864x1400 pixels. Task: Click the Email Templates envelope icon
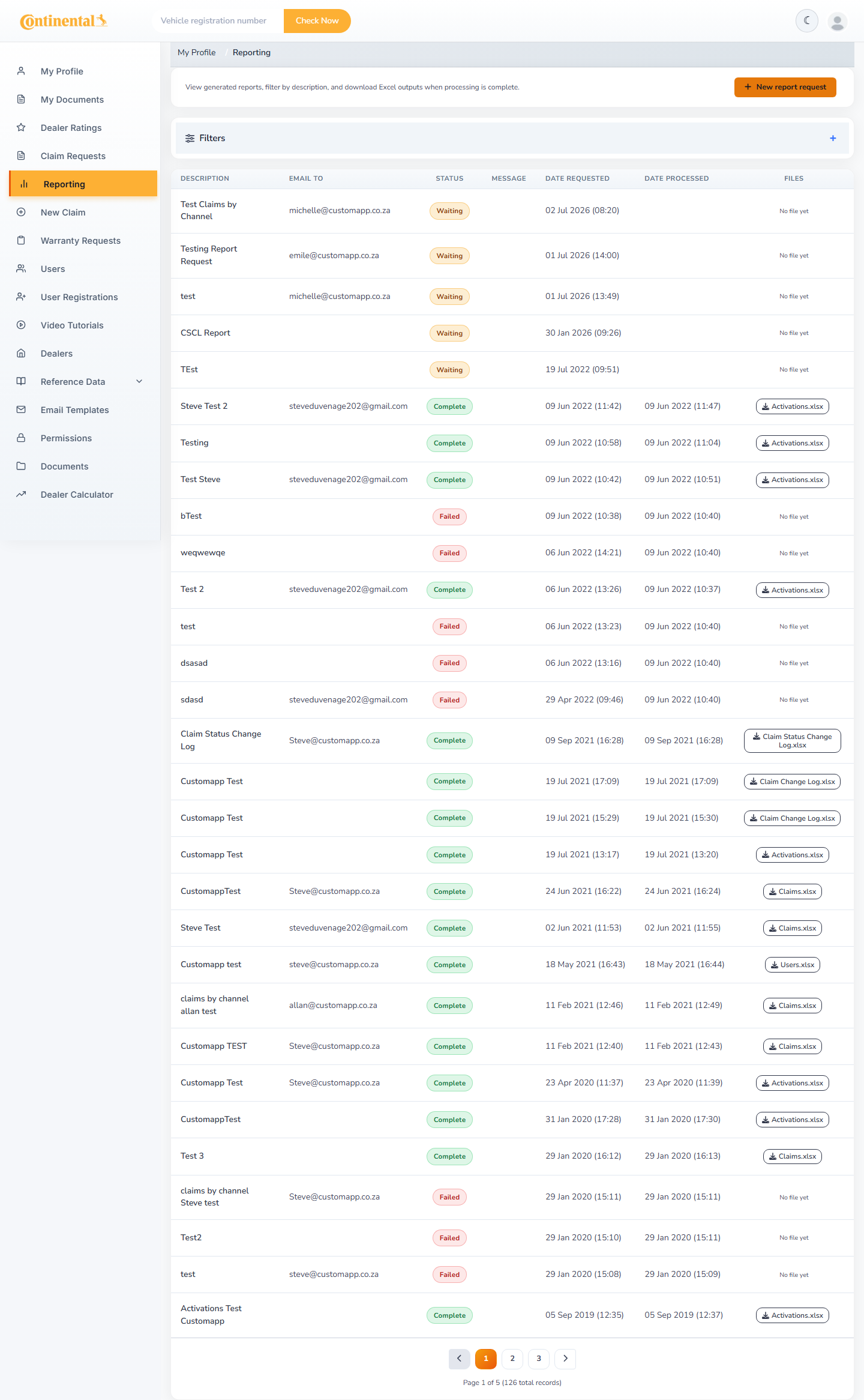click(x=21, y=409)
